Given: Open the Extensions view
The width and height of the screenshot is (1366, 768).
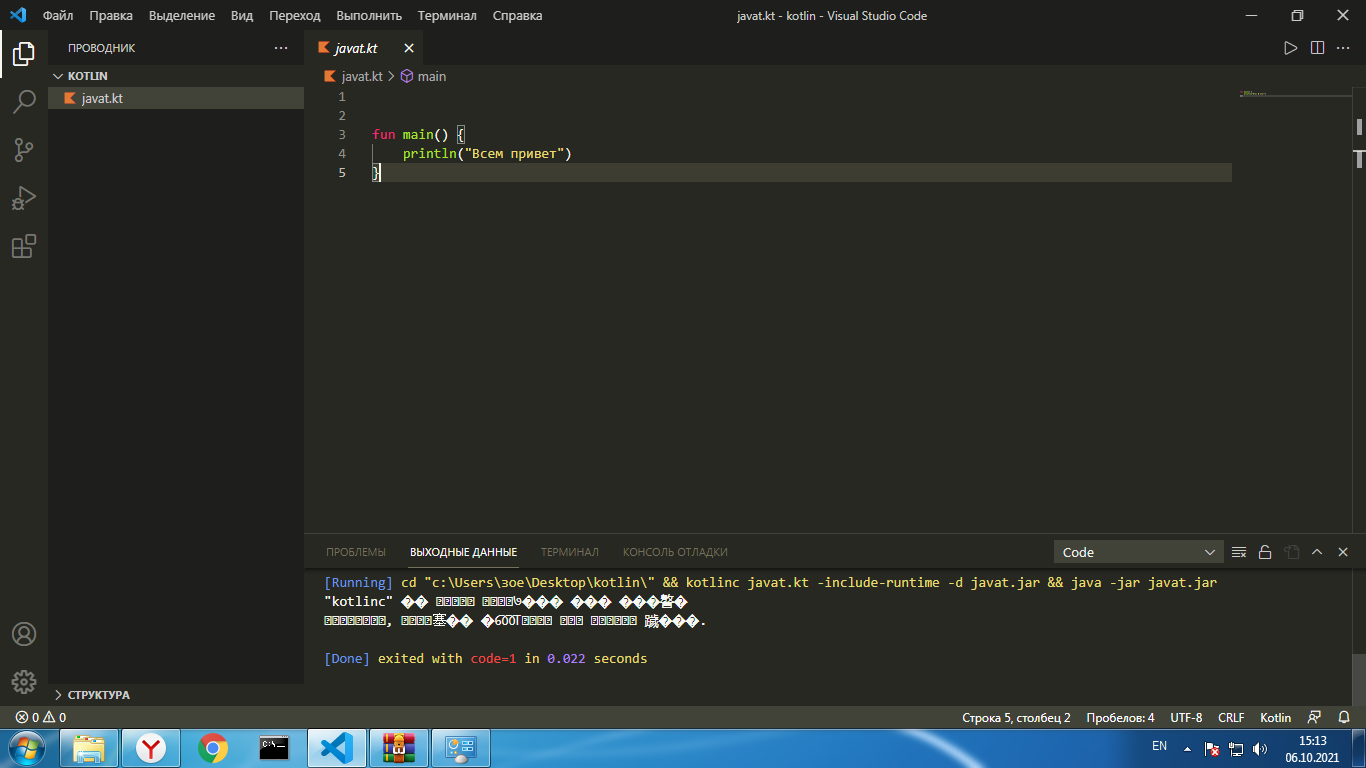Looking at the screenshot, I should point(24,246).
